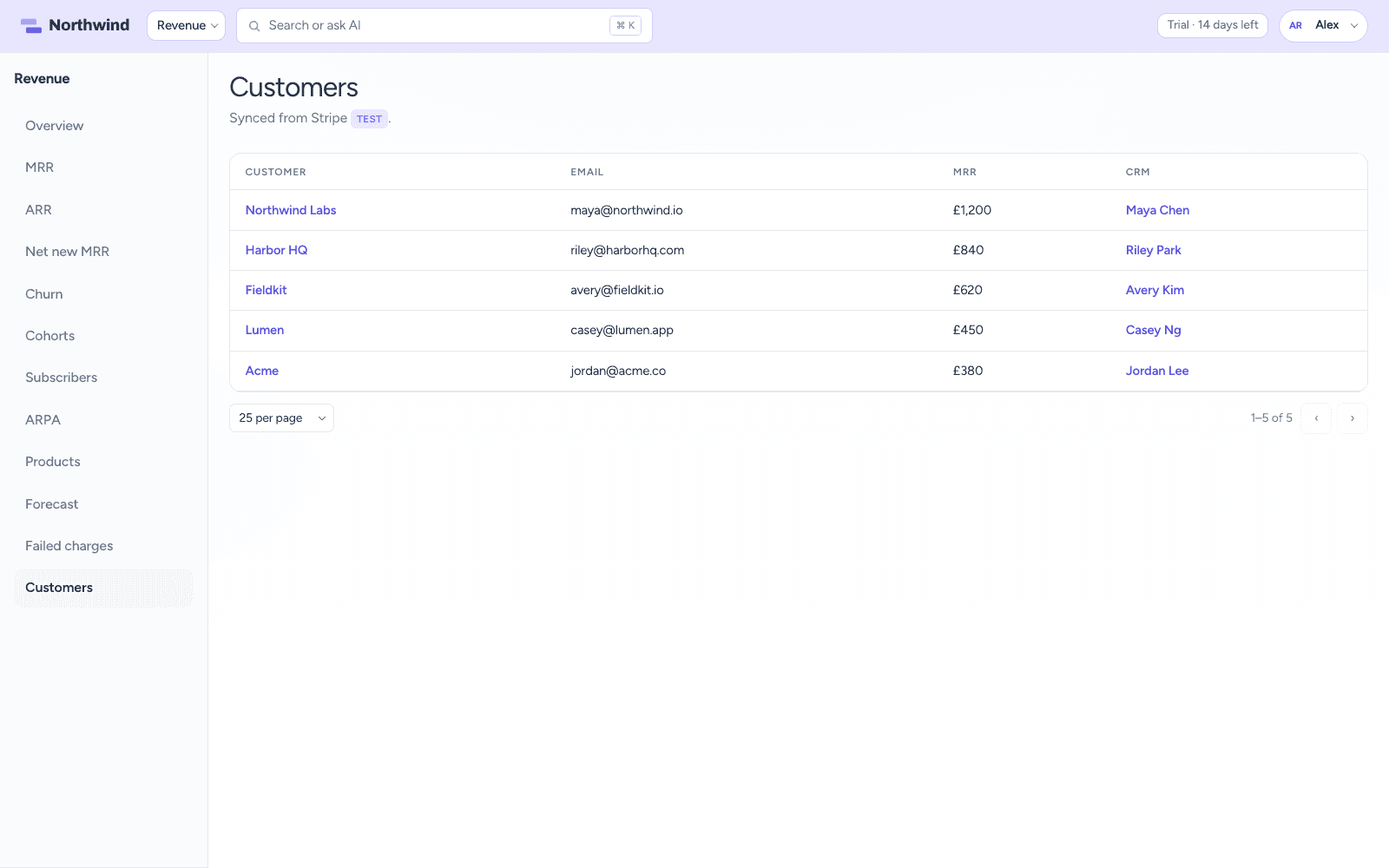Open Casey Ng CRM link
Viewport: 1389px width, 868px height.
coord(1154,330)
